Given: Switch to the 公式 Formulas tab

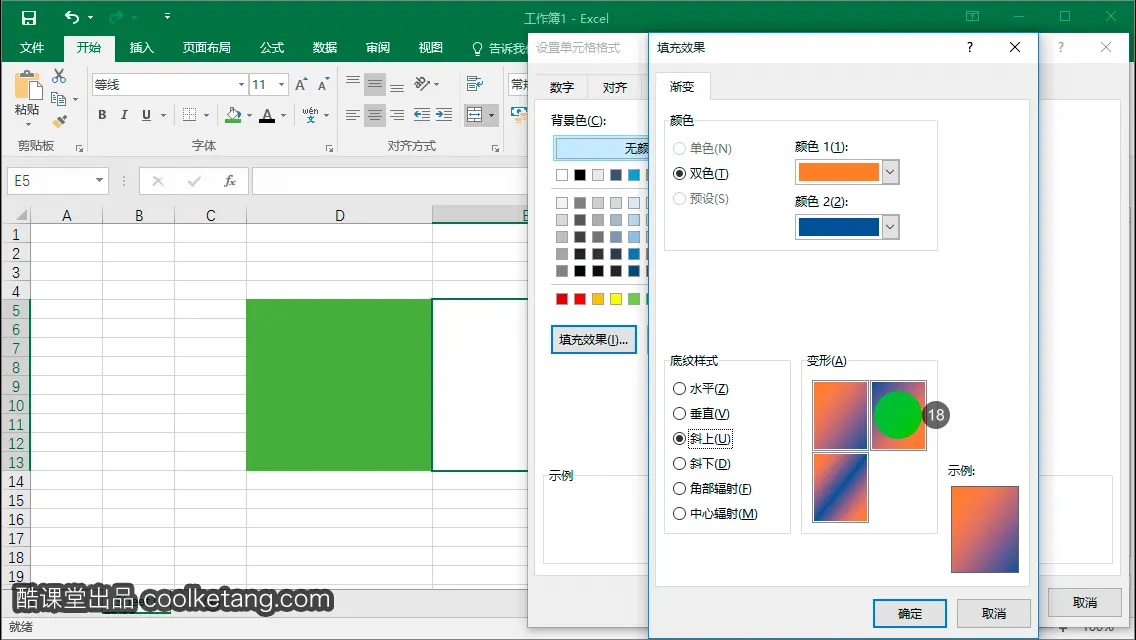Looking at the screenshot, I should 272,48.
